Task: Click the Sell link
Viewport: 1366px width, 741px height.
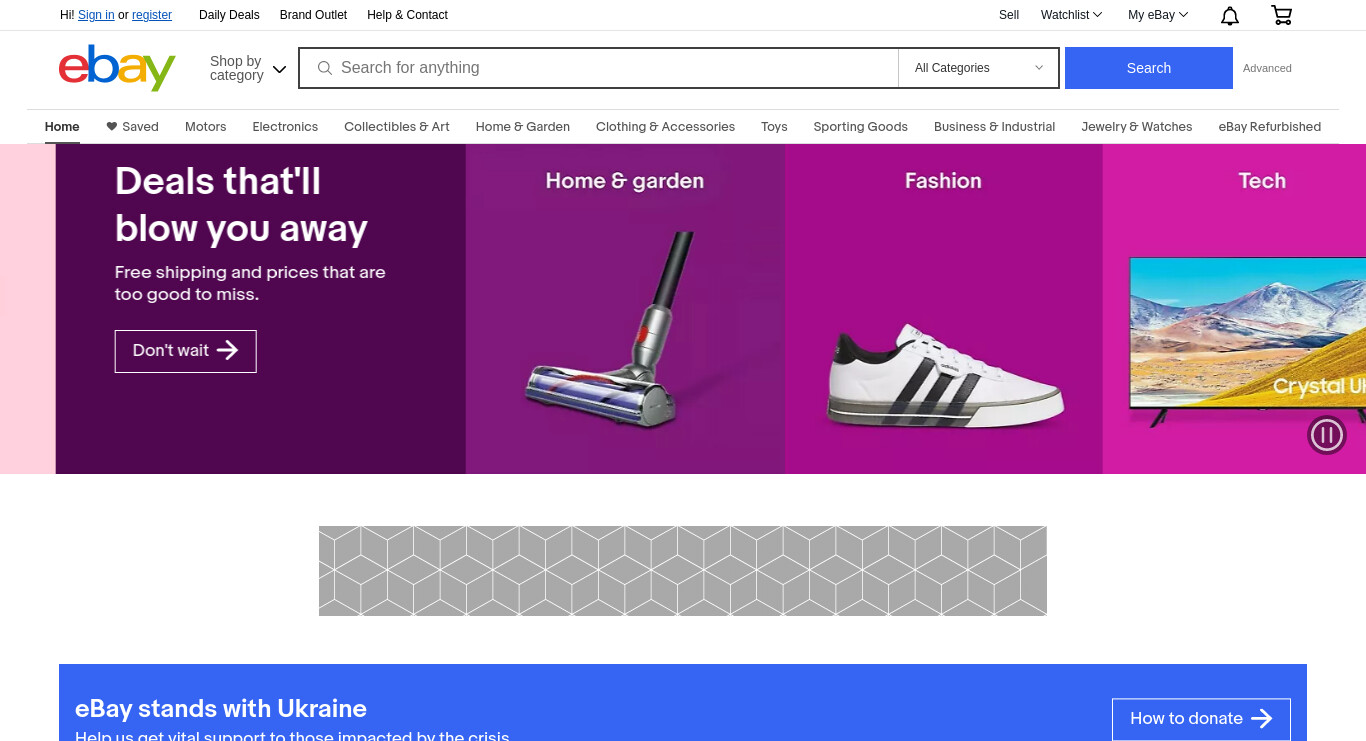Action: click(1009, 15)
